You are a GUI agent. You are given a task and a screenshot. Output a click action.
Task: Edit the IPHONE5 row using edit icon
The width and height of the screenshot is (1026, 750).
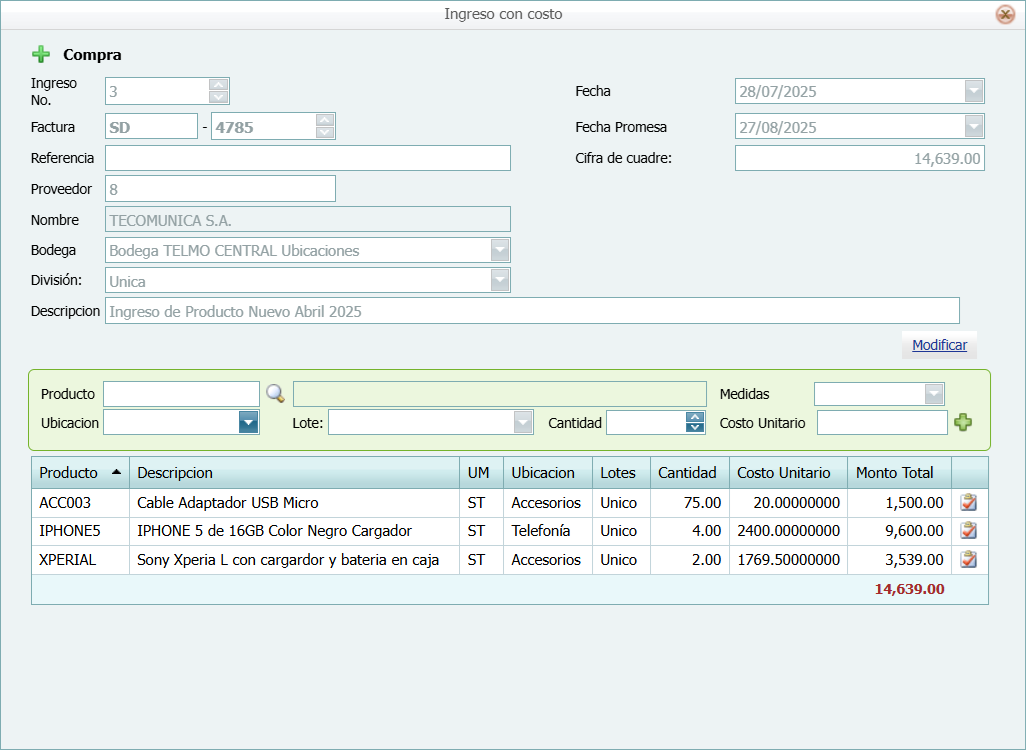point(968,531)
